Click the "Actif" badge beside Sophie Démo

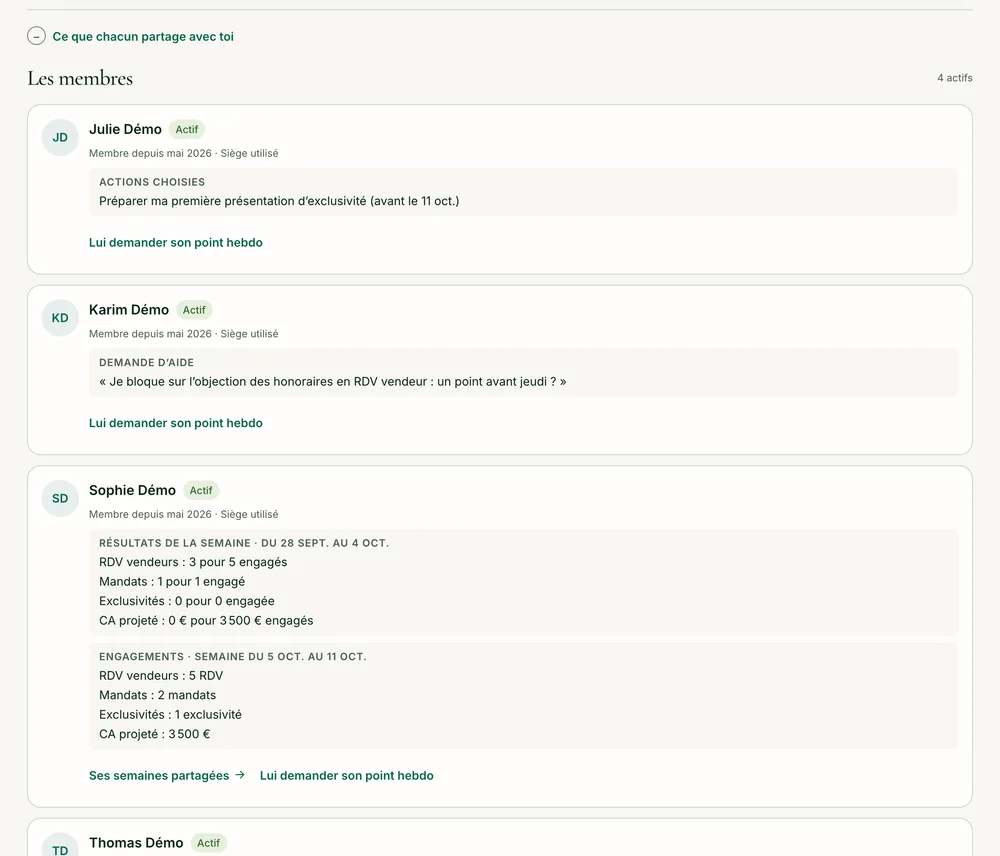(201, 491)
